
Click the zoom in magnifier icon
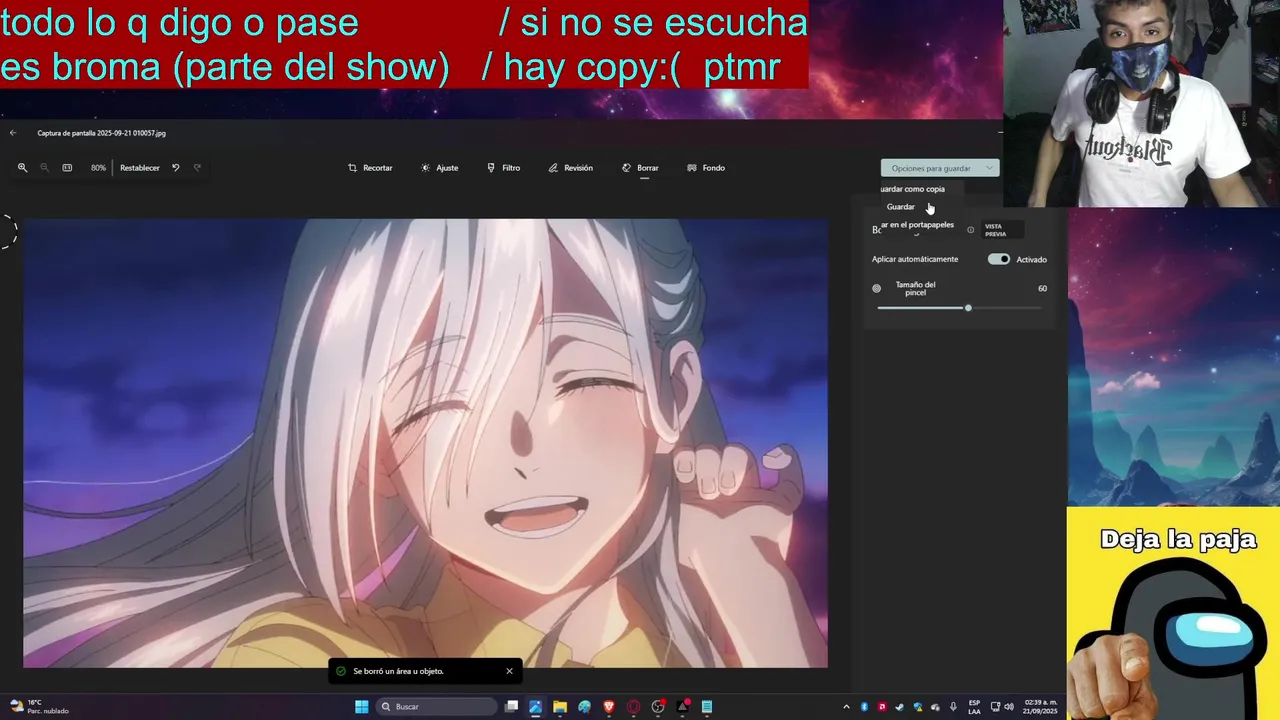(x=22, y=168)
